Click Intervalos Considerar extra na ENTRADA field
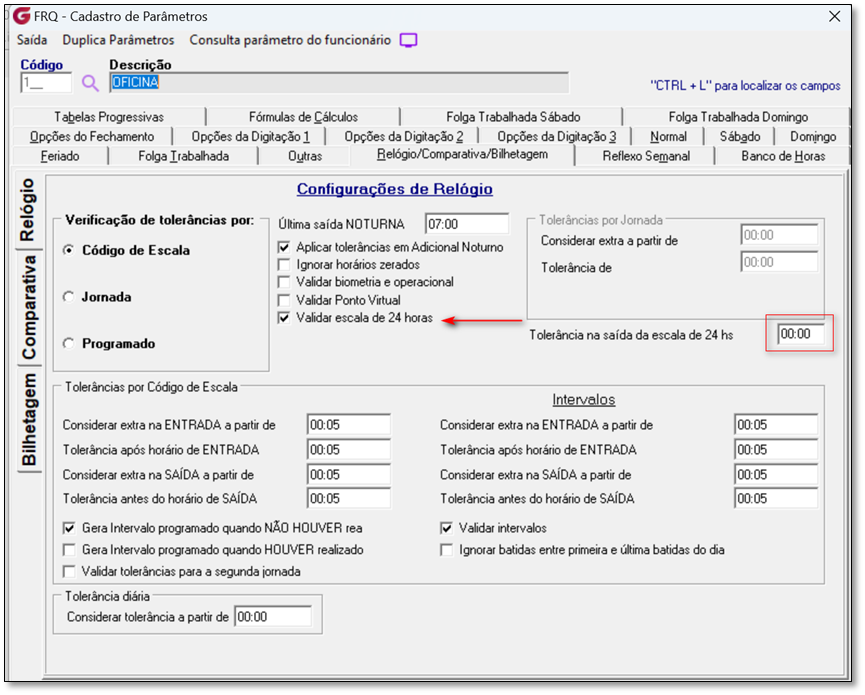Viewport: 865px width, 695px height. click(776, 425)
